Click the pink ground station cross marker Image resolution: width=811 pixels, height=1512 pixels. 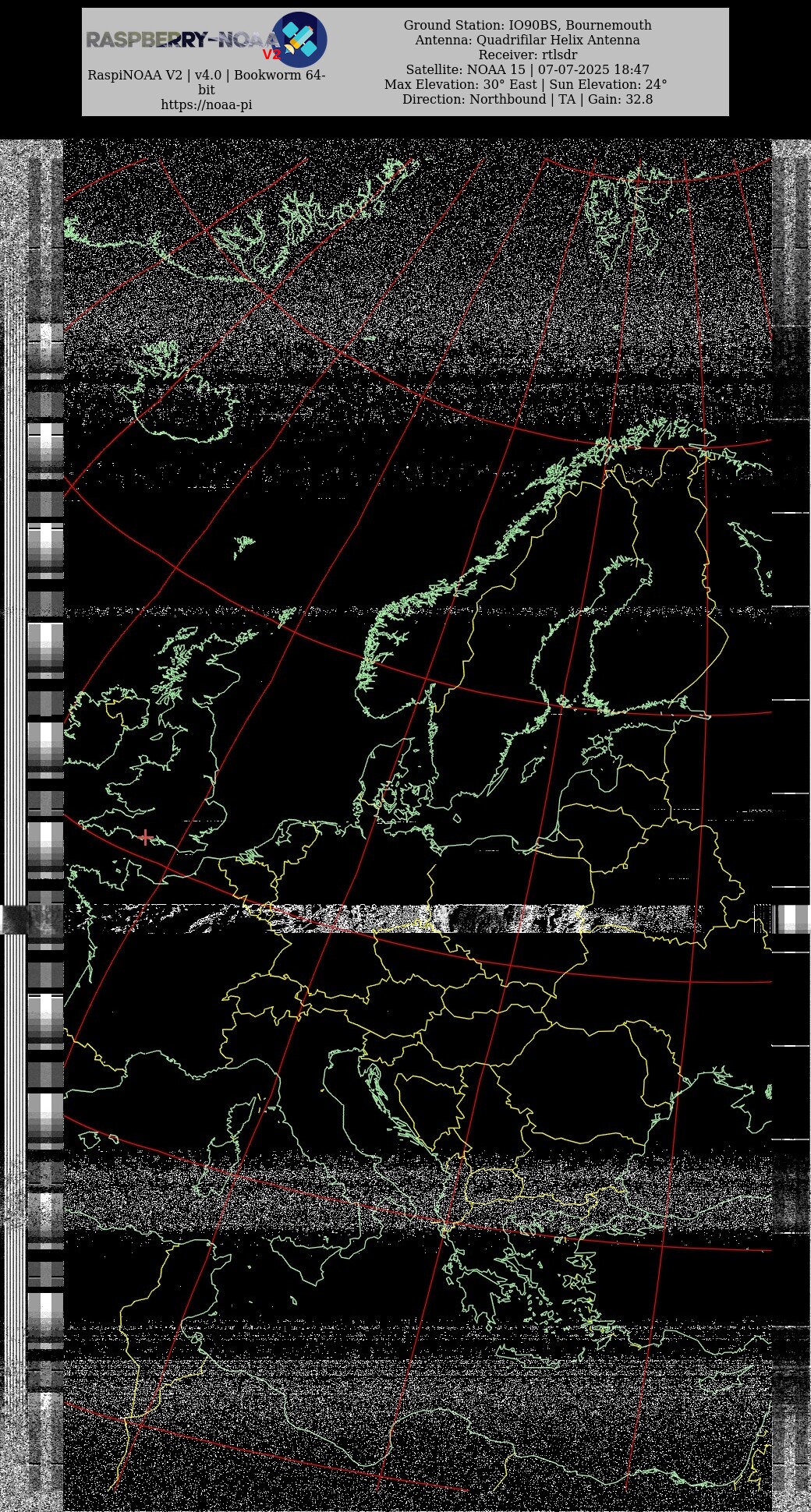145,838
